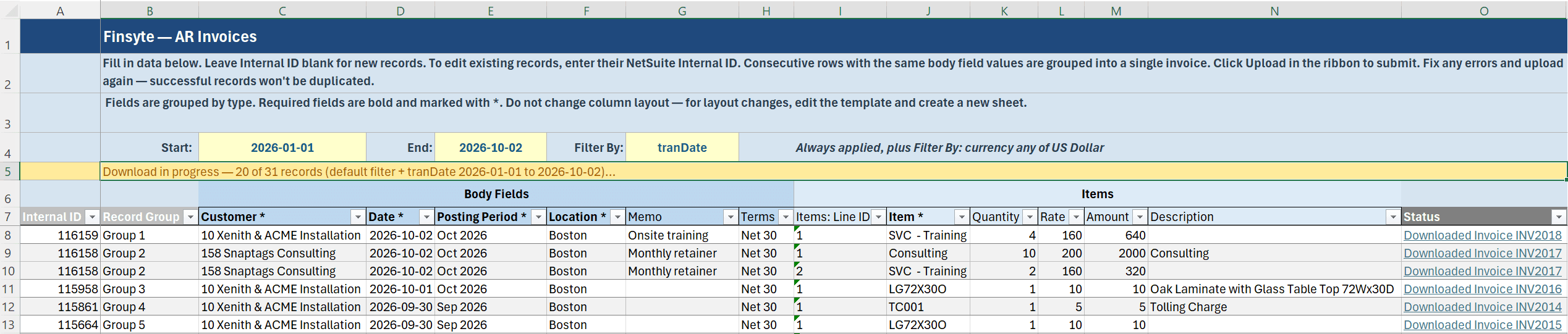Select the Amount cell 2000
This screenshot has width=1568, height=334.
(1116, 253)
